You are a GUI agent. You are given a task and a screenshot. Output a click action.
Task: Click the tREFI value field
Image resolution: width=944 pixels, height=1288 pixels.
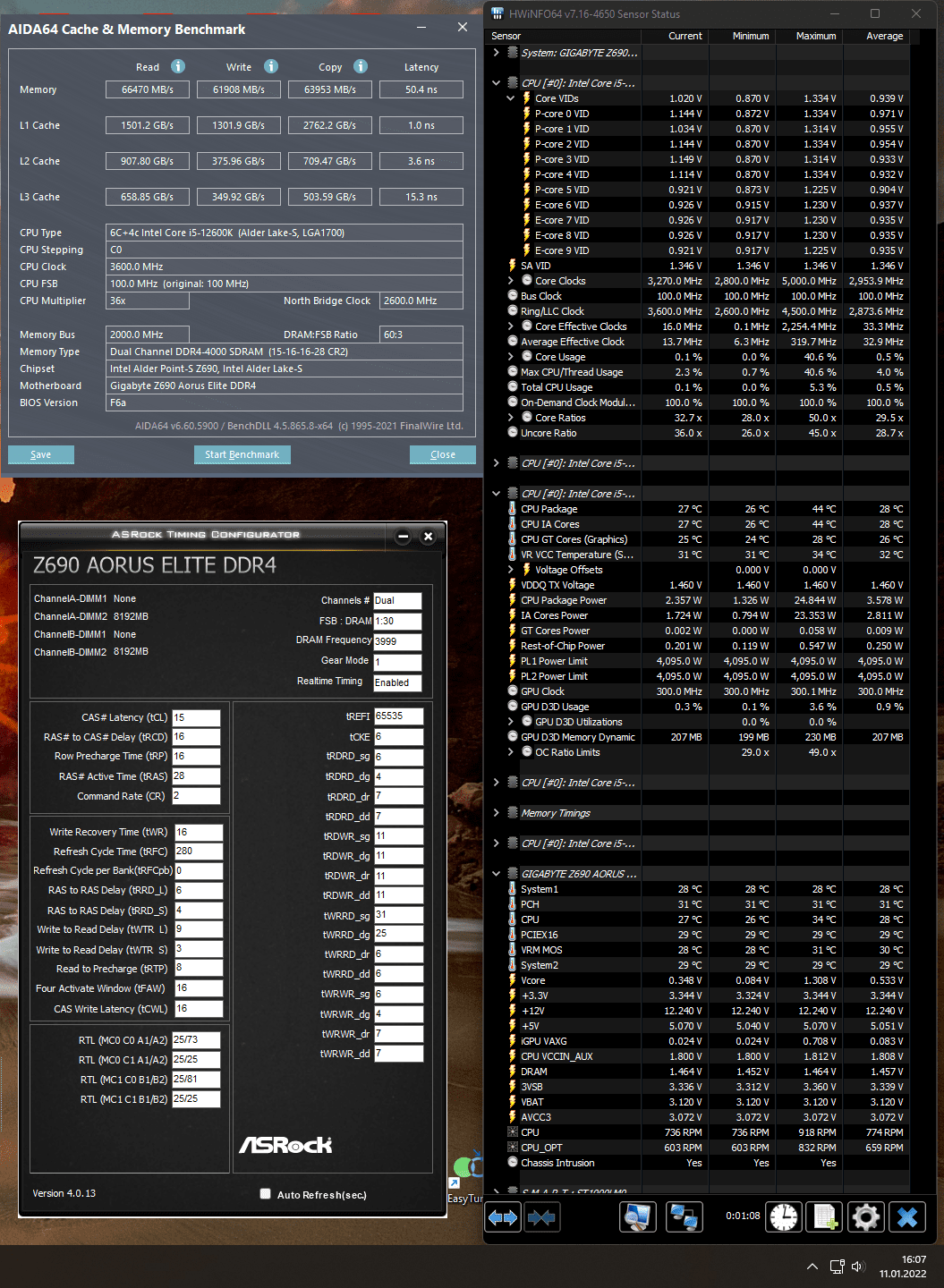398,716
